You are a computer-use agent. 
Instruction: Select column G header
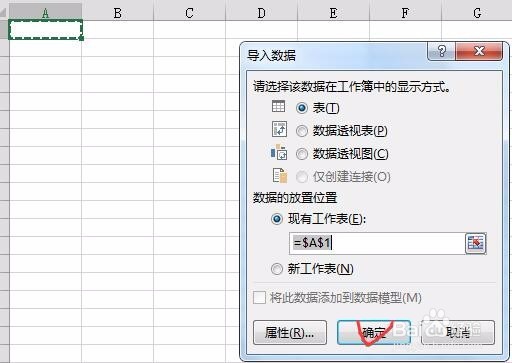(477, 13)
